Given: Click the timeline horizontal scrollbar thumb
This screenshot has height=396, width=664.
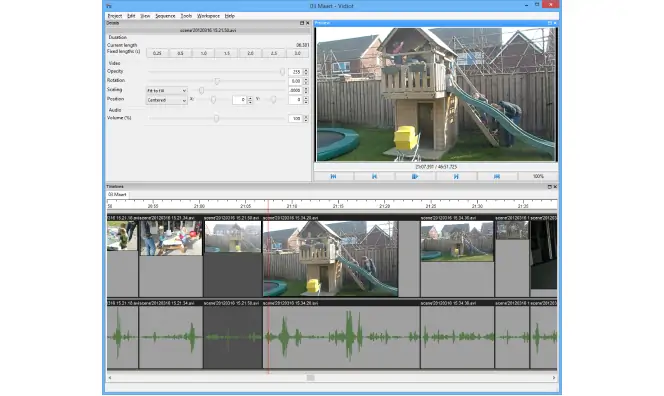Looking at the screenshot, I should click(x=310, y=377).
